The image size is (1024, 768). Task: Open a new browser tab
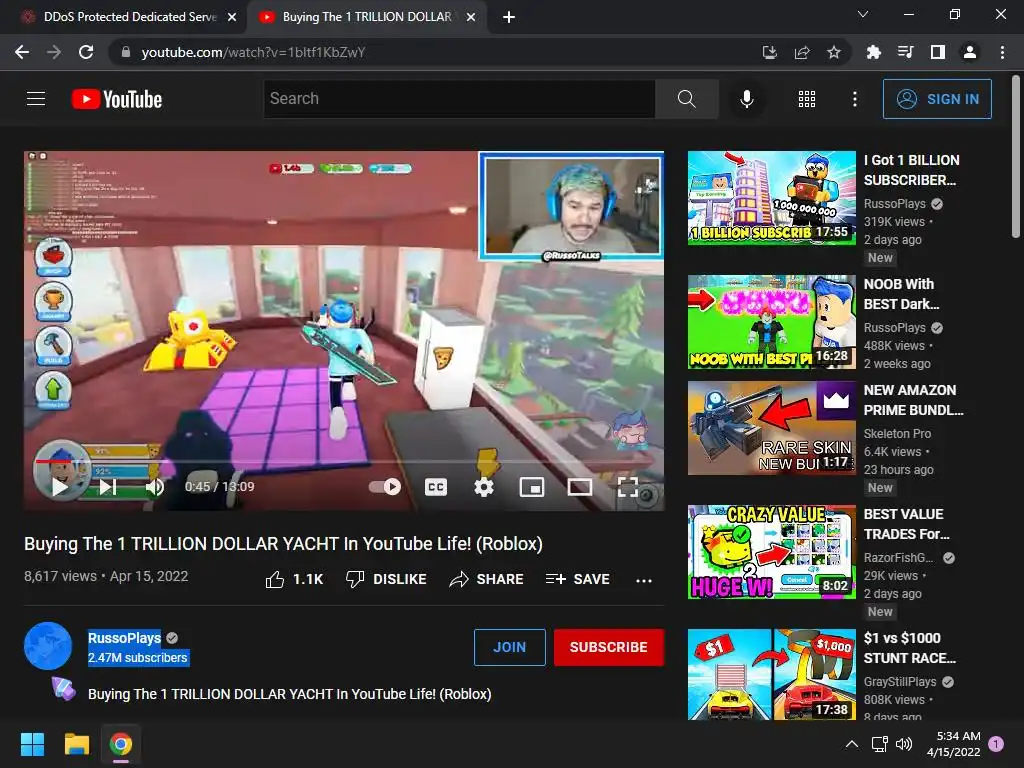(509, 17)
